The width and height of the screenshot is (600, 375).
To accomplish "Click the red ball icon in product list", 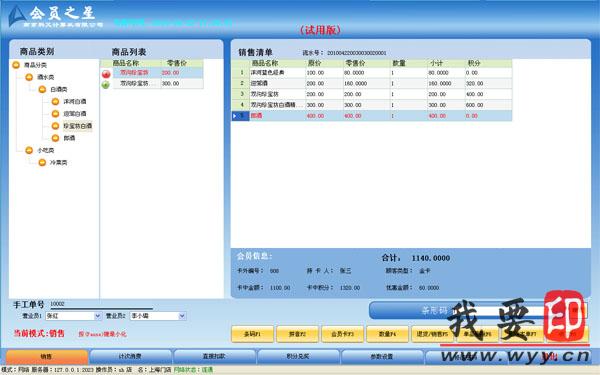I will 106,74.
